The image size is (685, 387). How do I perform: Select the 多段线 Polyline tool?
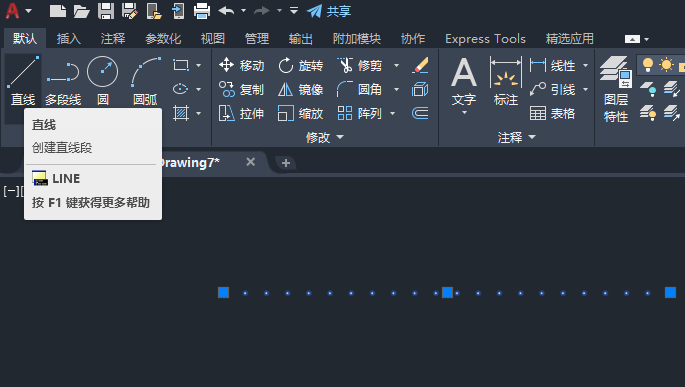point(63,81)
